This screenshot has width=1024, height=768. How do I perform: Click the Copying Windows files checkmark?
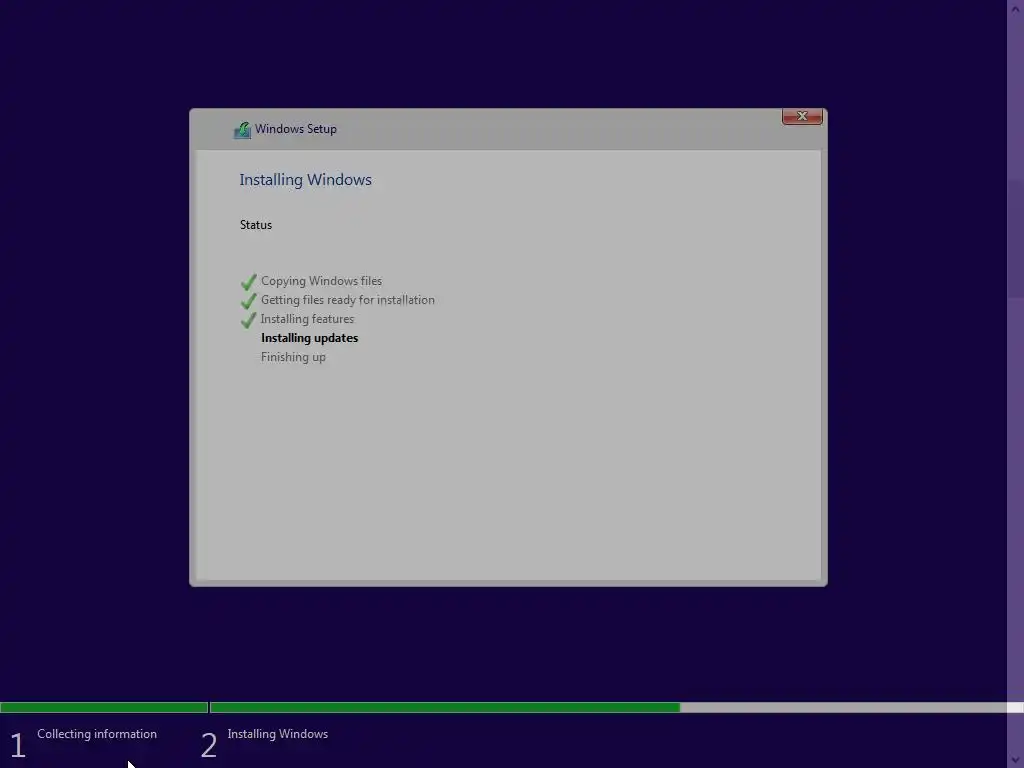coord(248,282)
